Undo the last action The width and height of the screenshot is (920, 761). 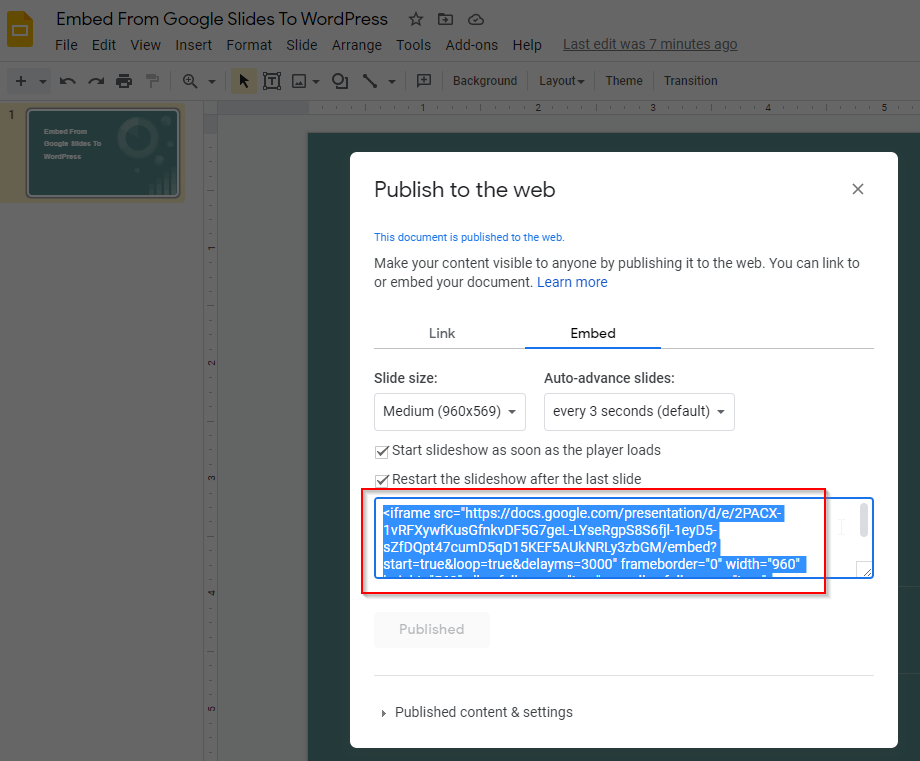click(x=67, y=81)
